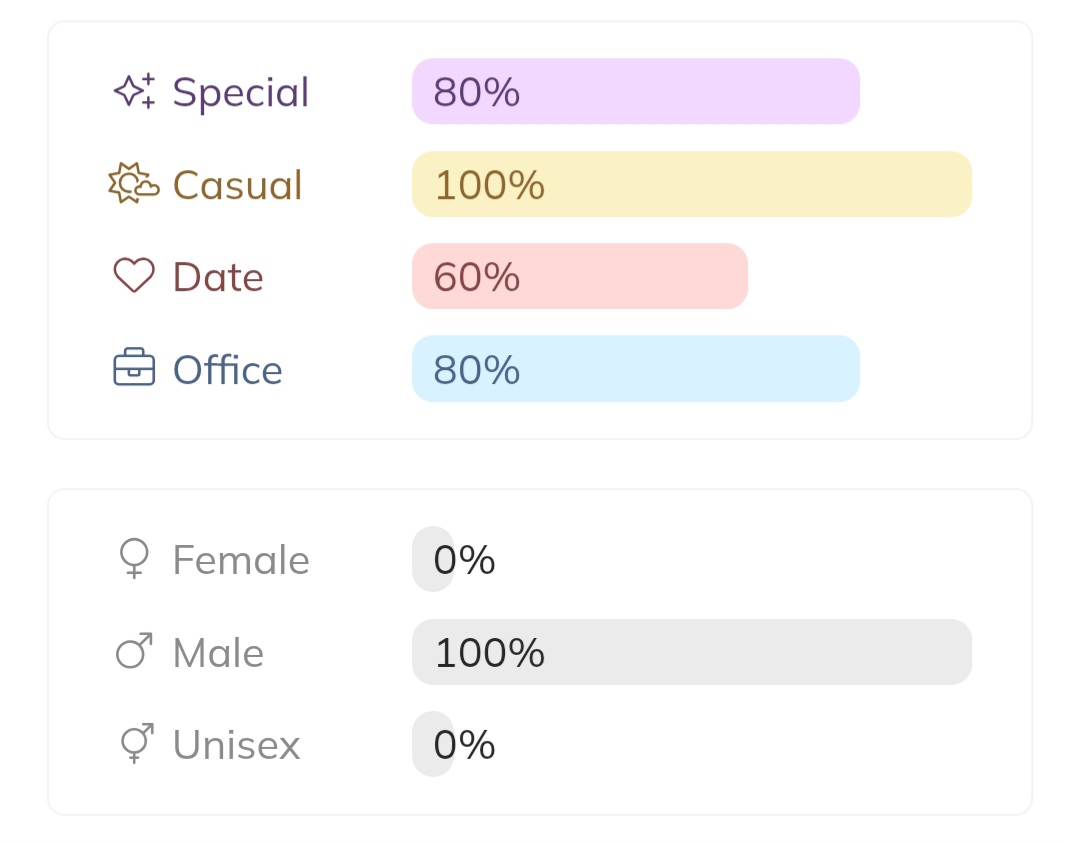Click the 0% Female rating bar
This screenshot has height=842, width=1065.
[x=433, y=559]
